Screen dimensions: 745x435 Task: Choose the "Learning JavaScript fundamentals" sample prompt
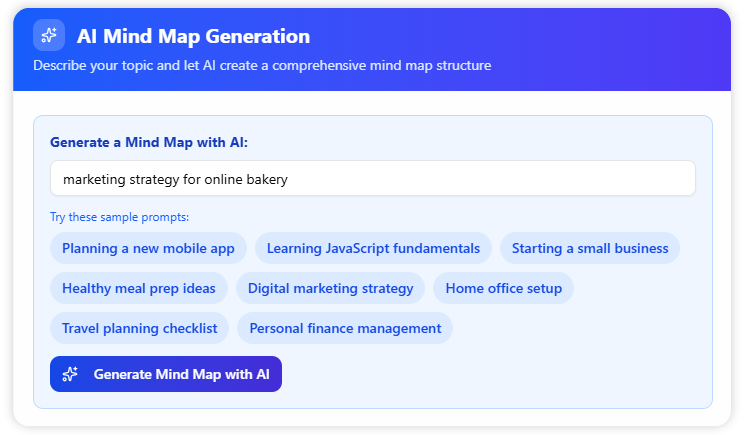(373, 248)
